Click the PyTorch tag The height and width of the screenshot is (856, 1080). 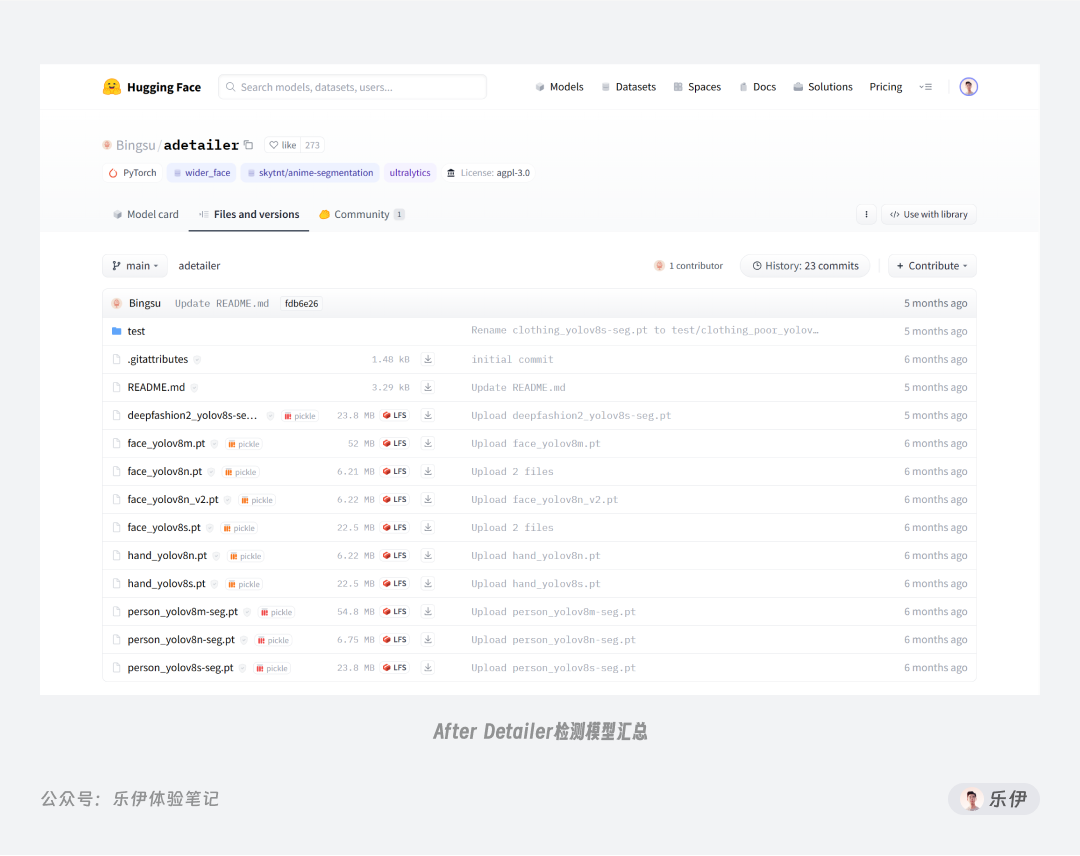coord(132,173)
